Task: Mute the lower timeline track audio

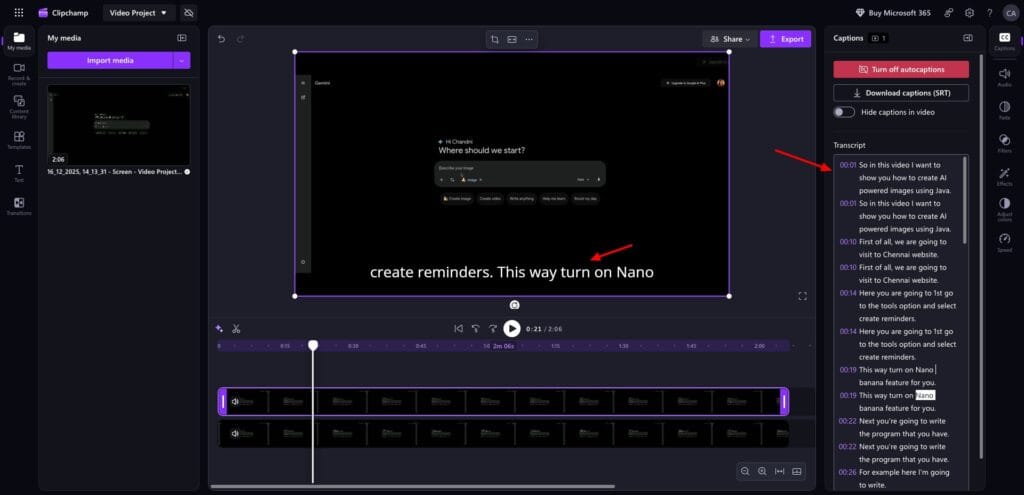Action: point(235,434)
